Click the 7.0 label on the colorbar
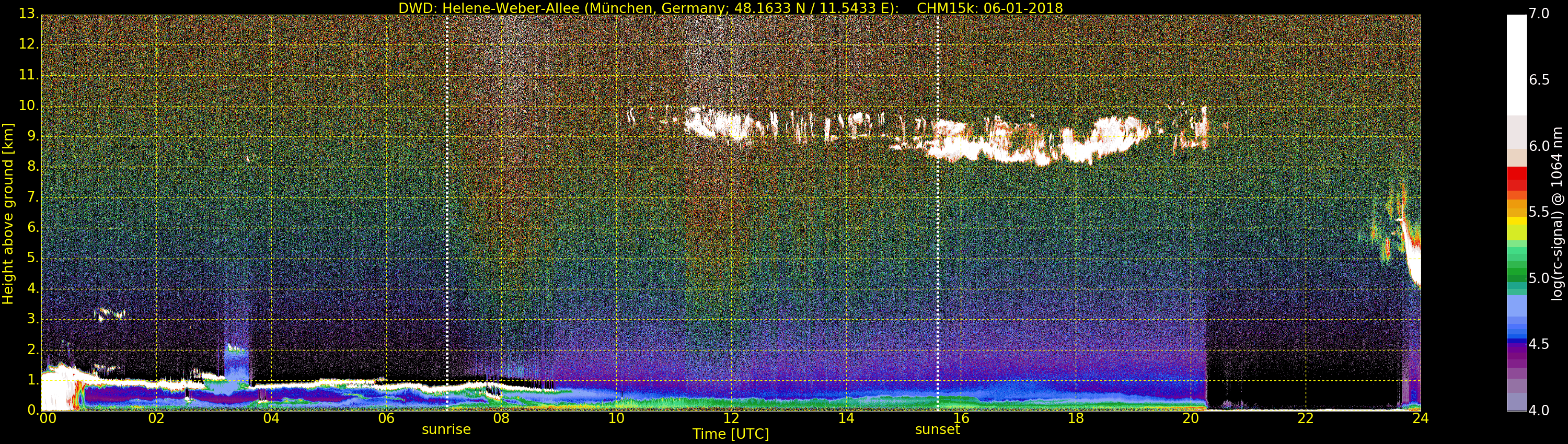 pos(1539,14)
